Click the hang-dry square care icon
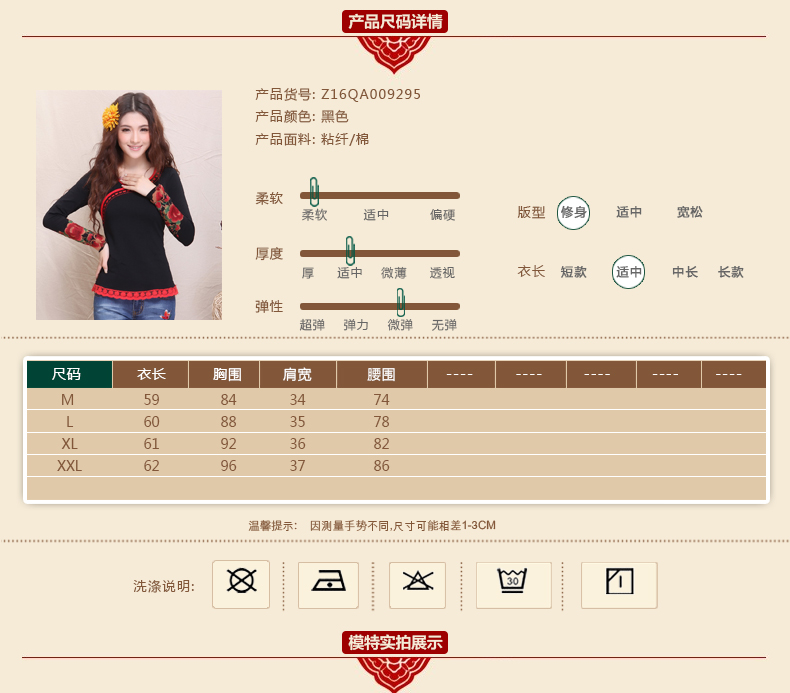The height and width of the screenshot is (693, 790). [x=619, y=584]
